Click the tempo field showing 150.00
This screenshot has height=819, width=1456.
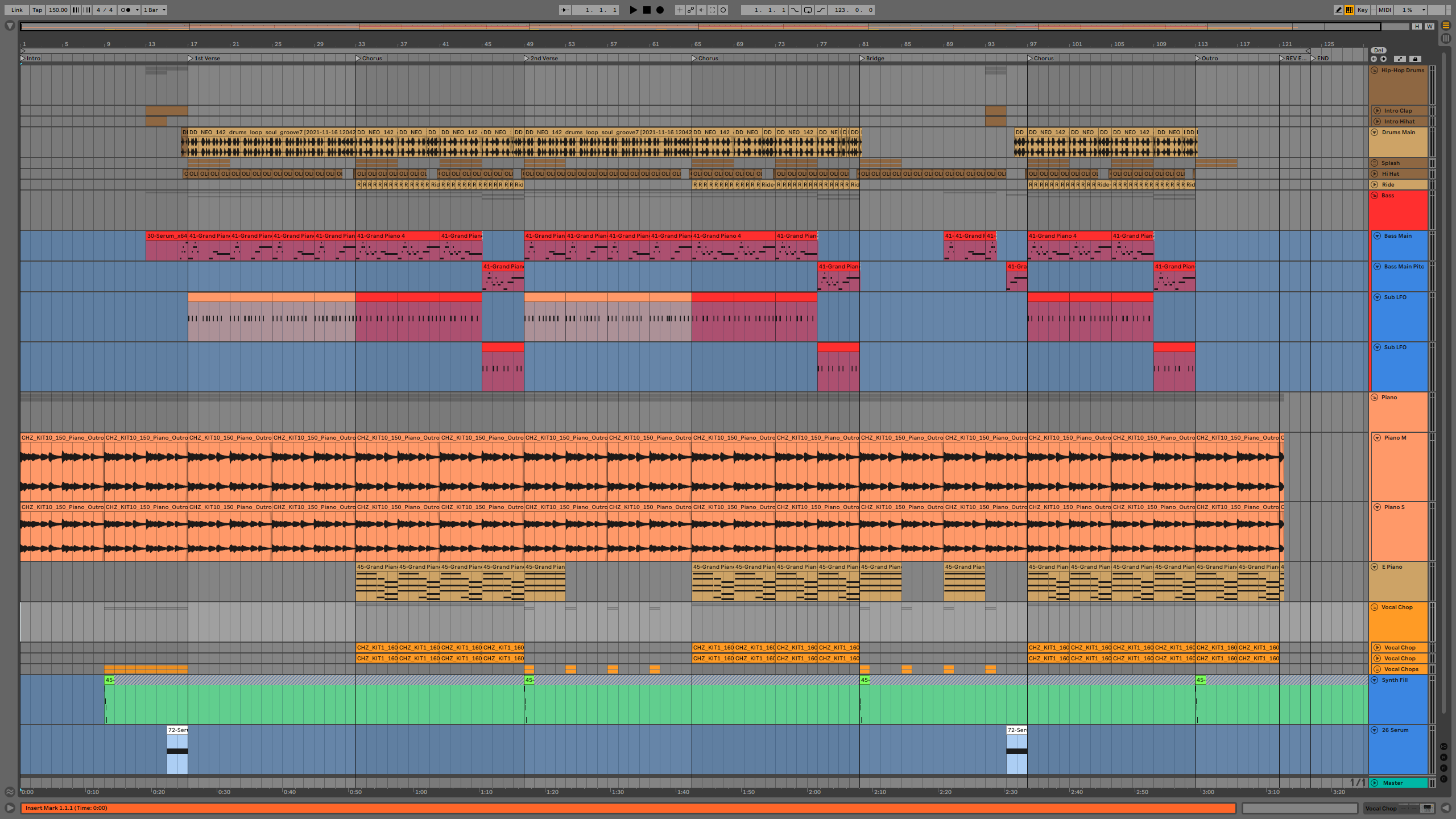coord(57,10)
